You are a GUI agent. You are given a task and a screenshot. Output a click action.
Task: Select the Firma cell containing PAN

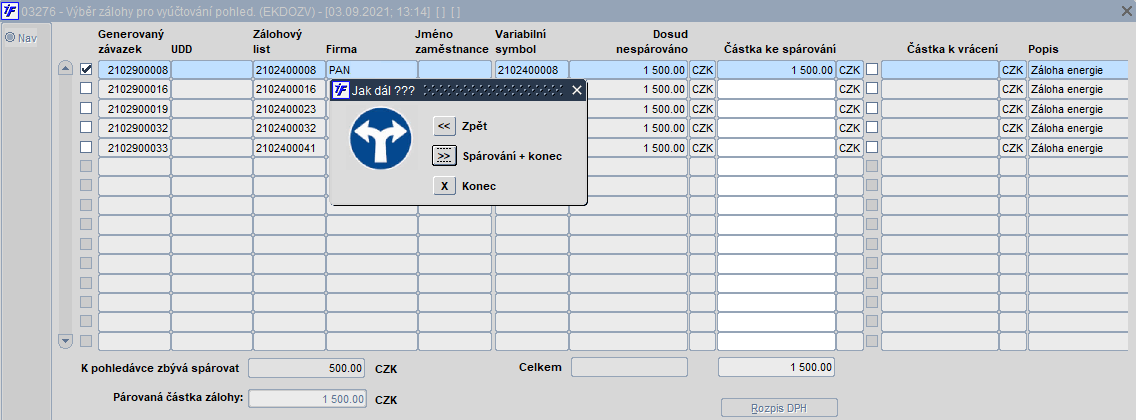(372, 70)
